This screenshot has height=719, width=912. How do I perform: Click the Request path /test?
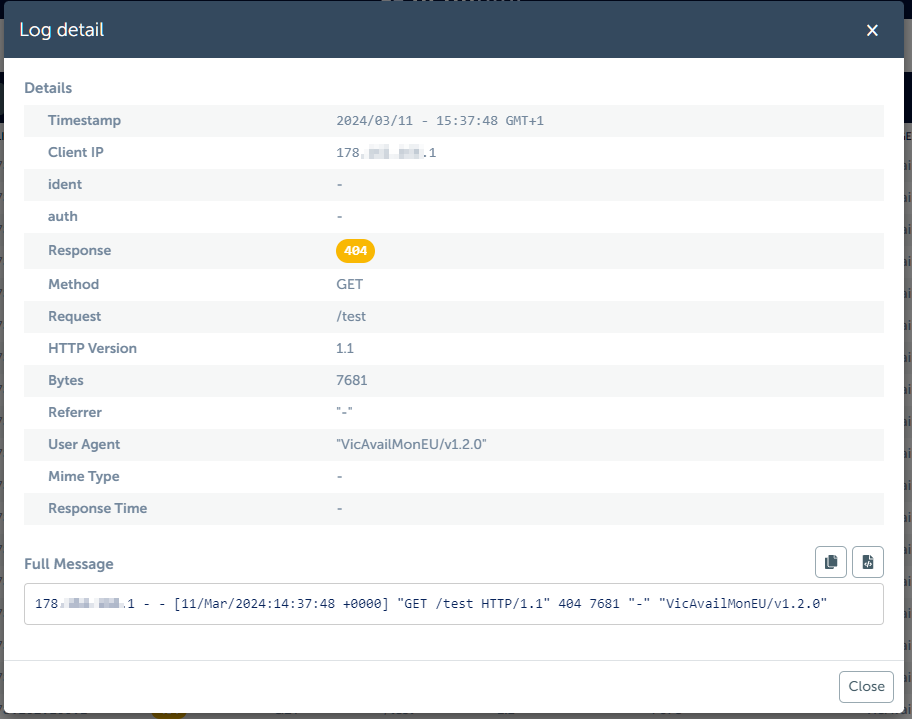coord(352,316)
